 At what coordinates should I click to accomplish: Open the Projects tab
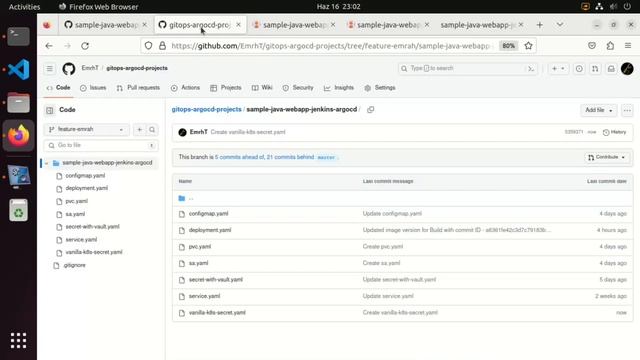click(226, 88)
